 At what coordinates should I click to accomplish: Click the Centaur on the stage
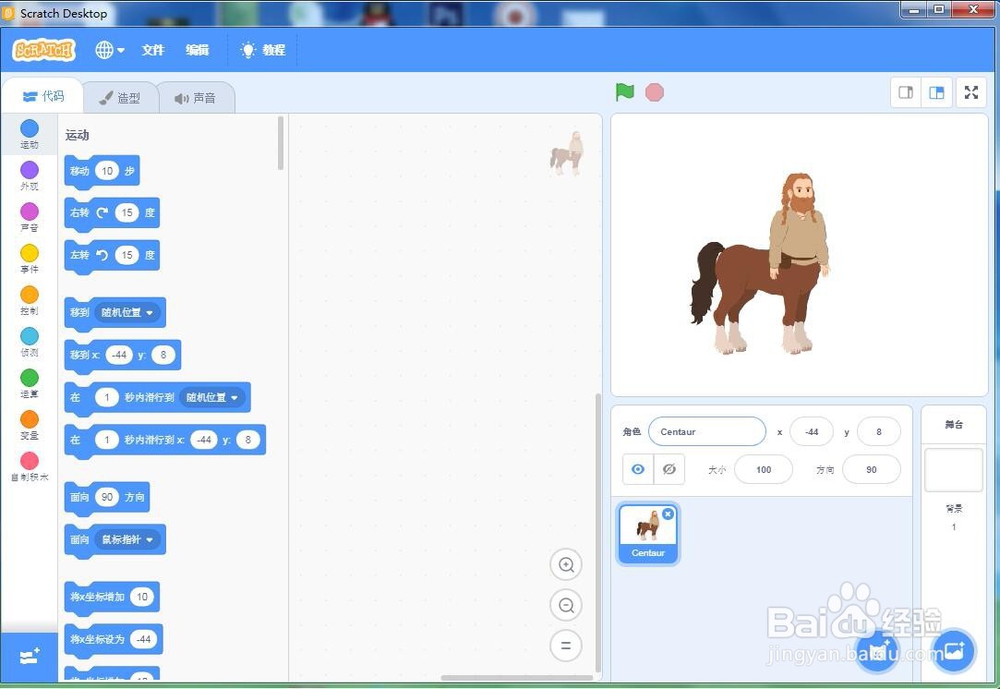click(762, 263)
